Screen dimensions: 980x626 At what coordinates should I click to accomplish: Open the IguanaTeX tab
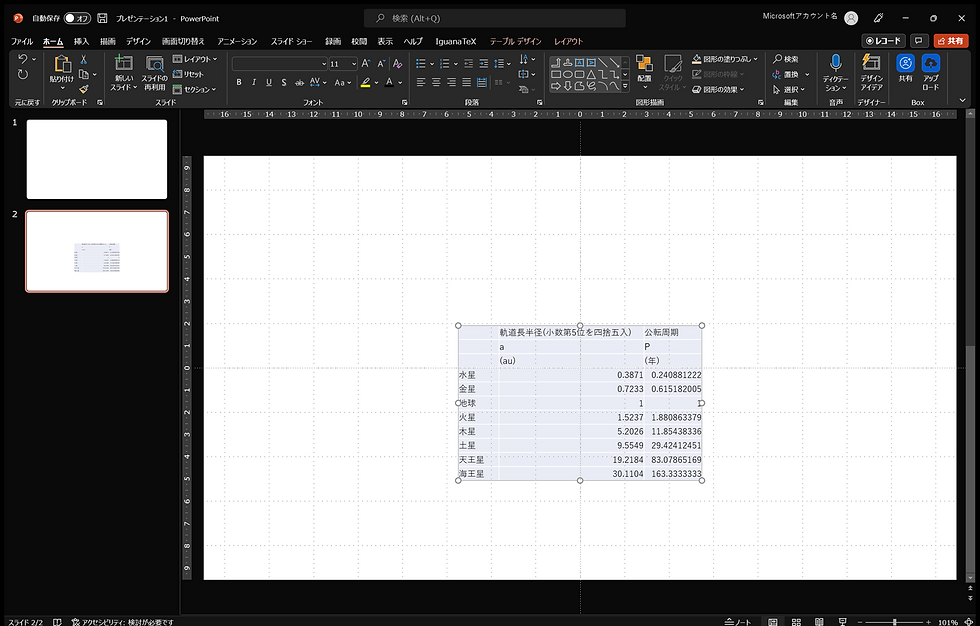pyautogui.click(x=456, y=41)
